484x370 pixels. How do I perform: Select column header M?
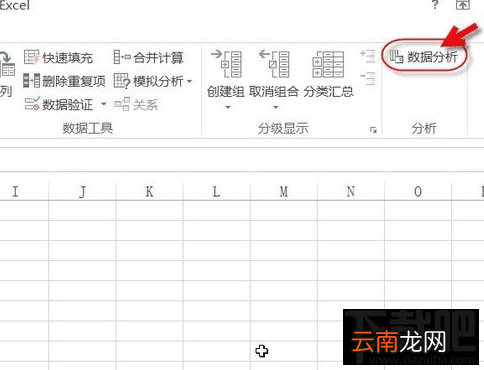[x=284, y=191]
